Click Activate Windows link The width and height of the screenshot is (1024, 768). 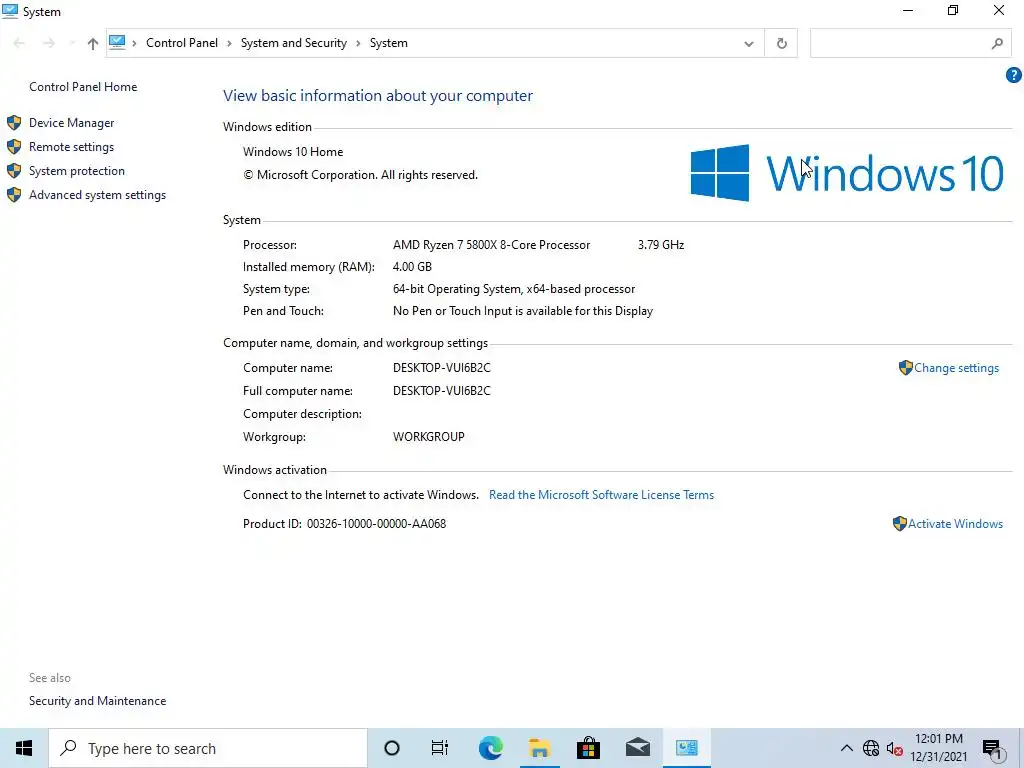pos(955,524)
